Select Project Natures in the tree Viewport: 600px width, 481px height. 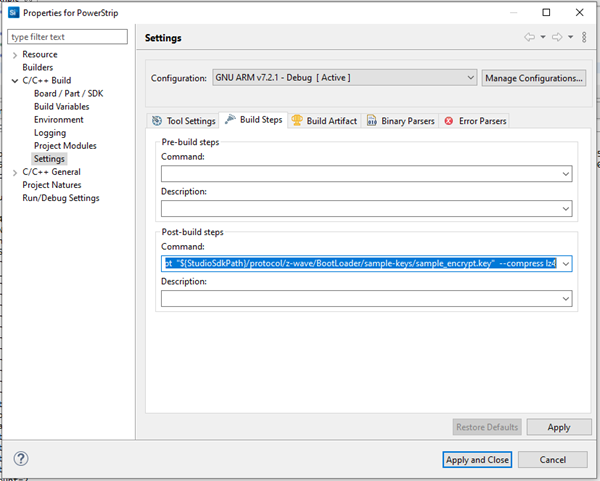pyautogui.click(x=52, y=185)
